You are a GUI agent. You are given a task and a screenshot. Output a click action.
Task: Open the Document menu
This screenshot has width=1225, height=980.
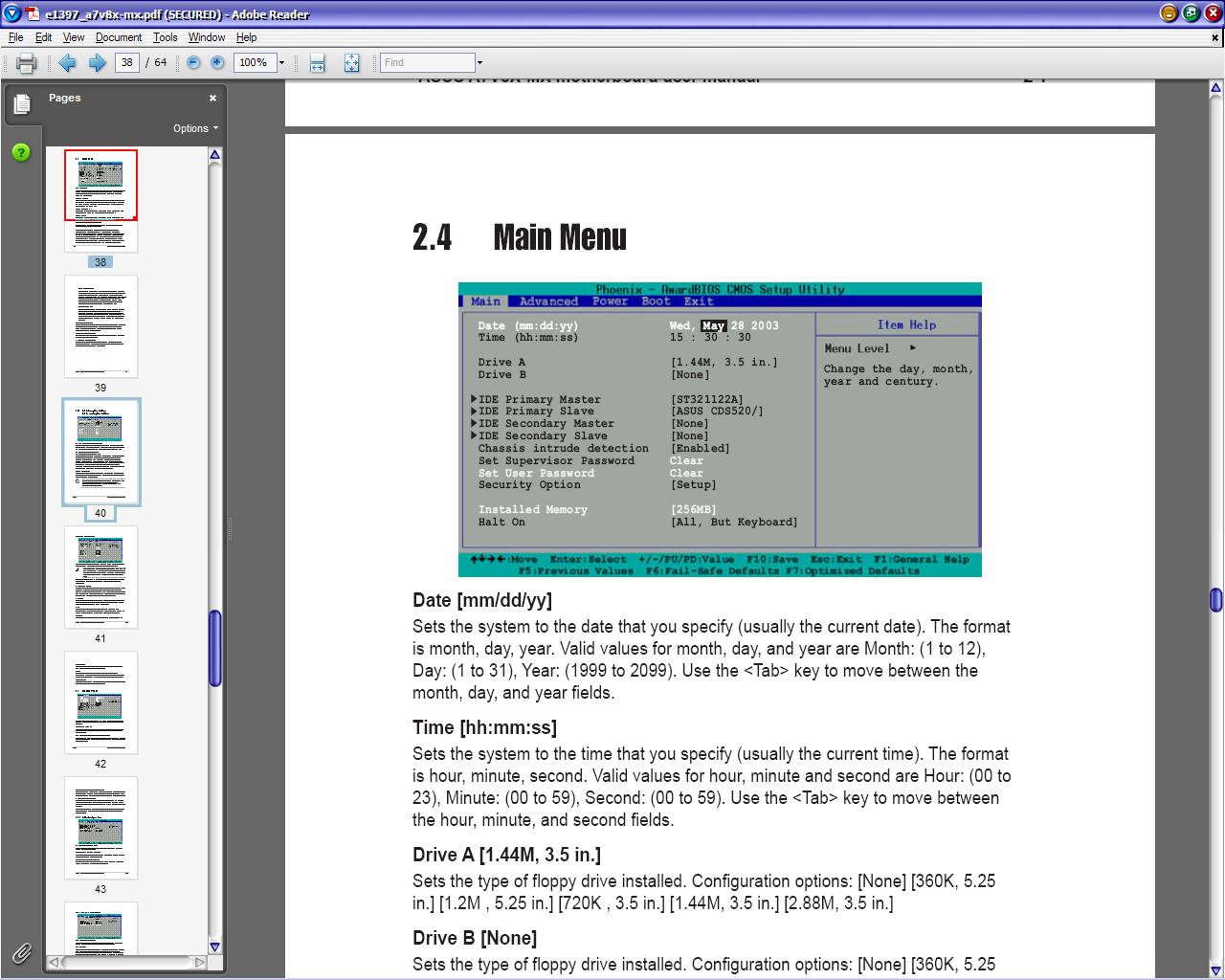coord(119,37)
